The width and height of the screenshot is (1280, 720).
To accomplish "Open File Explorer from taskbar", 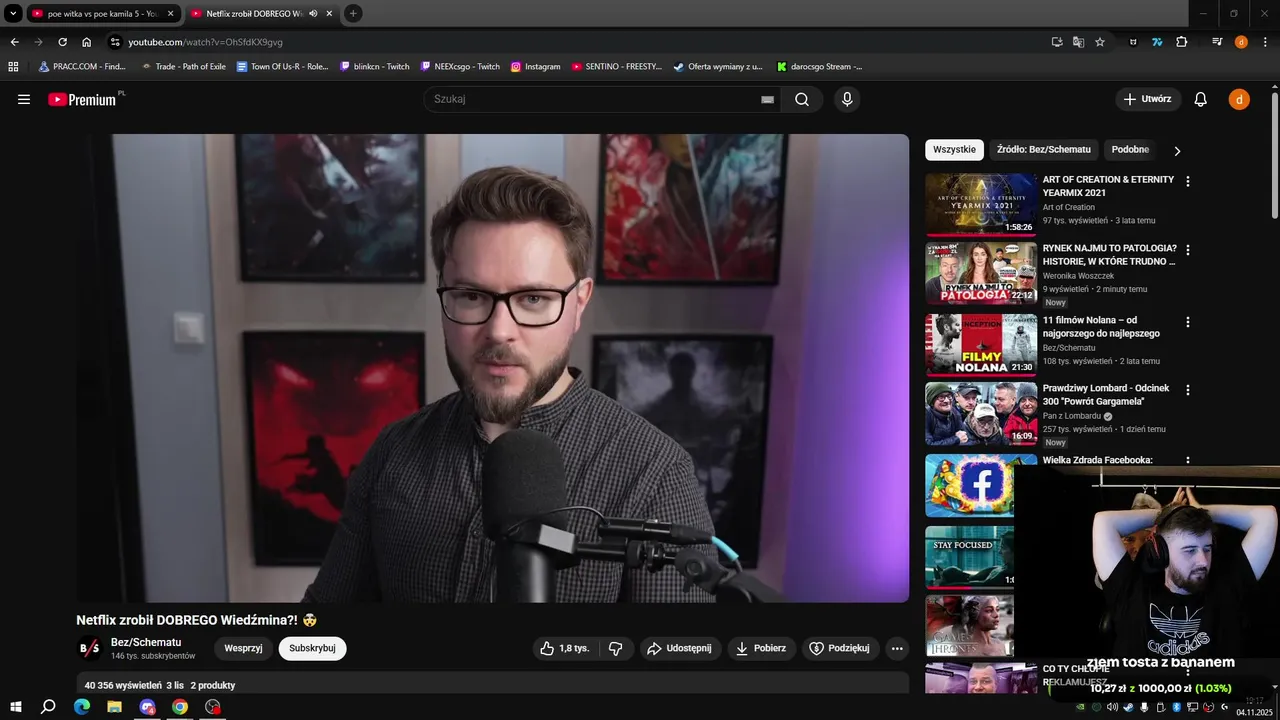I will tap(114, 707).
